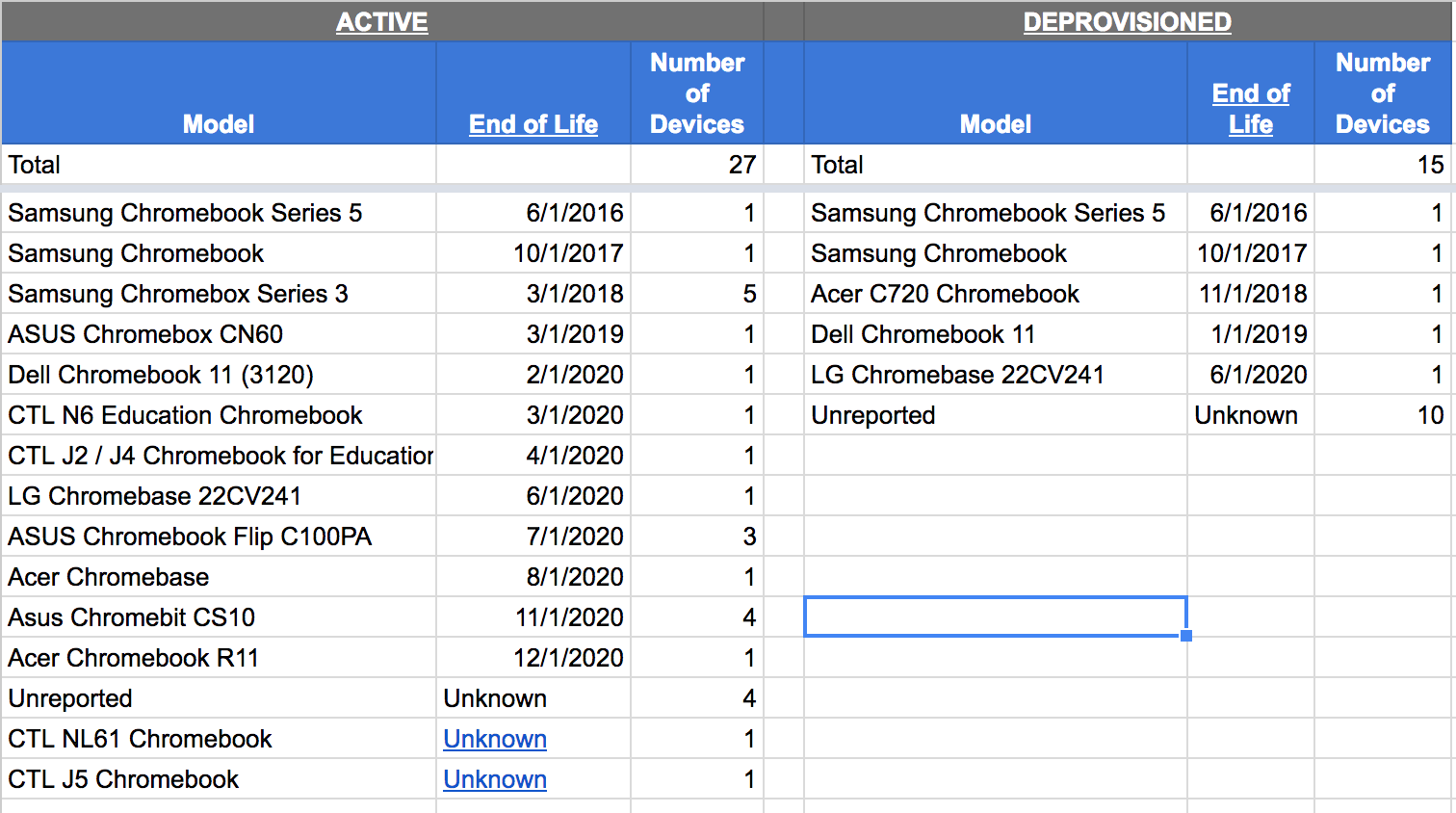
Task: Click Deprovisioned Number of Devices header
Action: click(1383, 93)
